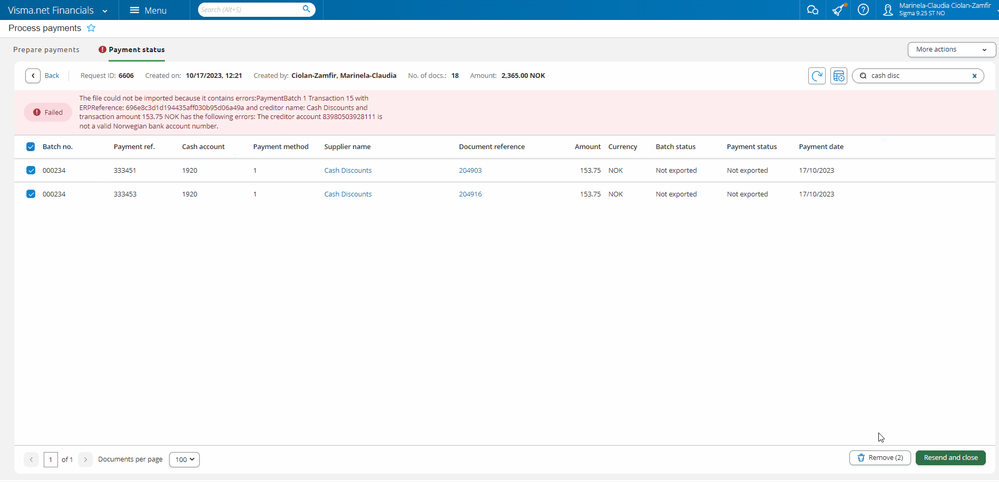Toggle the select-all checkbox in table header
The width and height of the screenshot is (999, 482).
click(x=31, y=146)
